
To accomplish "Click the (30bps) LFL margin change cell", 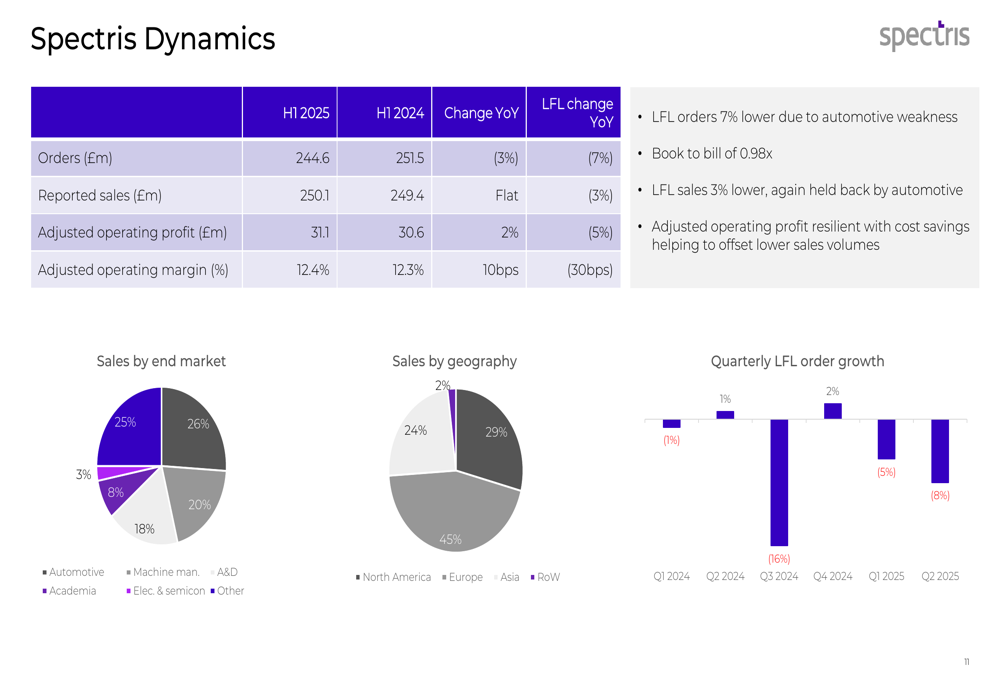I will 590,270.
